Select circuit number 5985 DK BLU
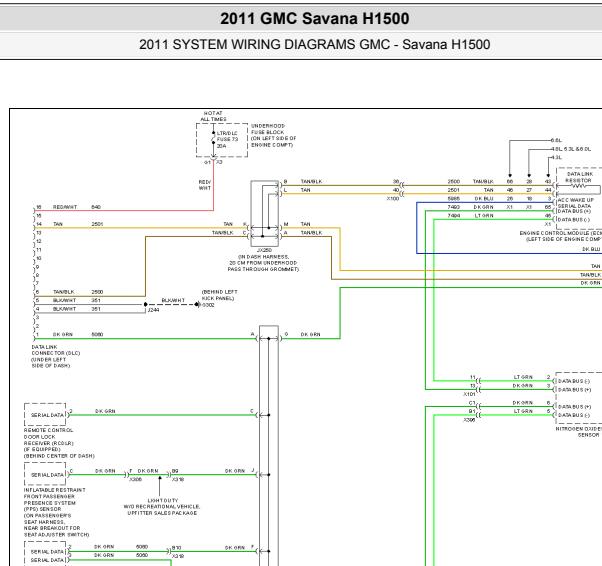 (454, 199)
